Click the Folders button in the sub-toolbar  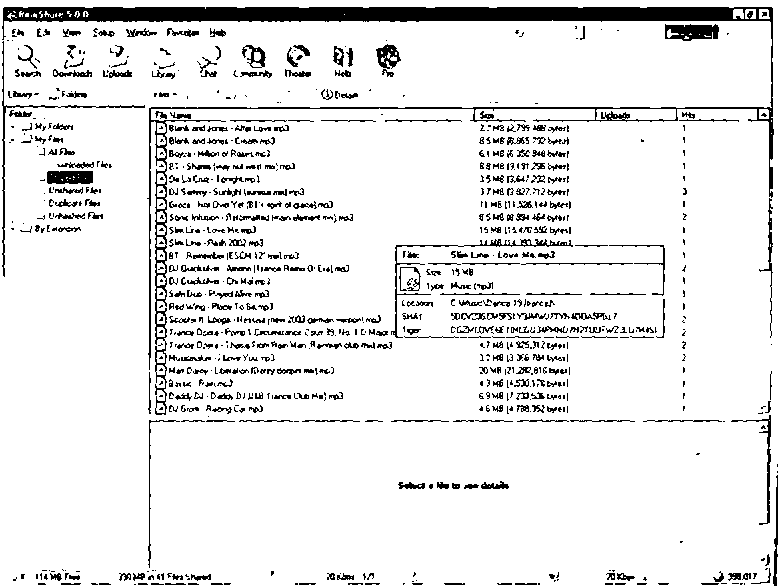[x=69, y=94]
